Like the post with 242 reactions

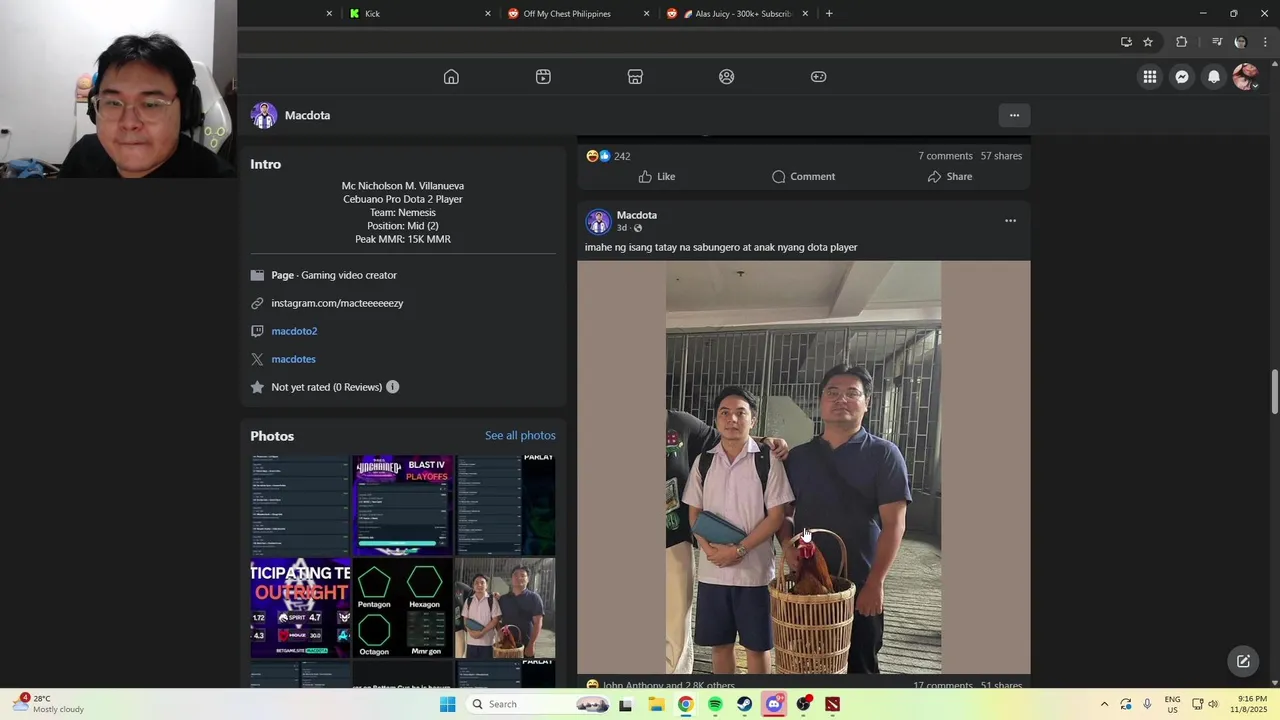[x=657, y=177]
